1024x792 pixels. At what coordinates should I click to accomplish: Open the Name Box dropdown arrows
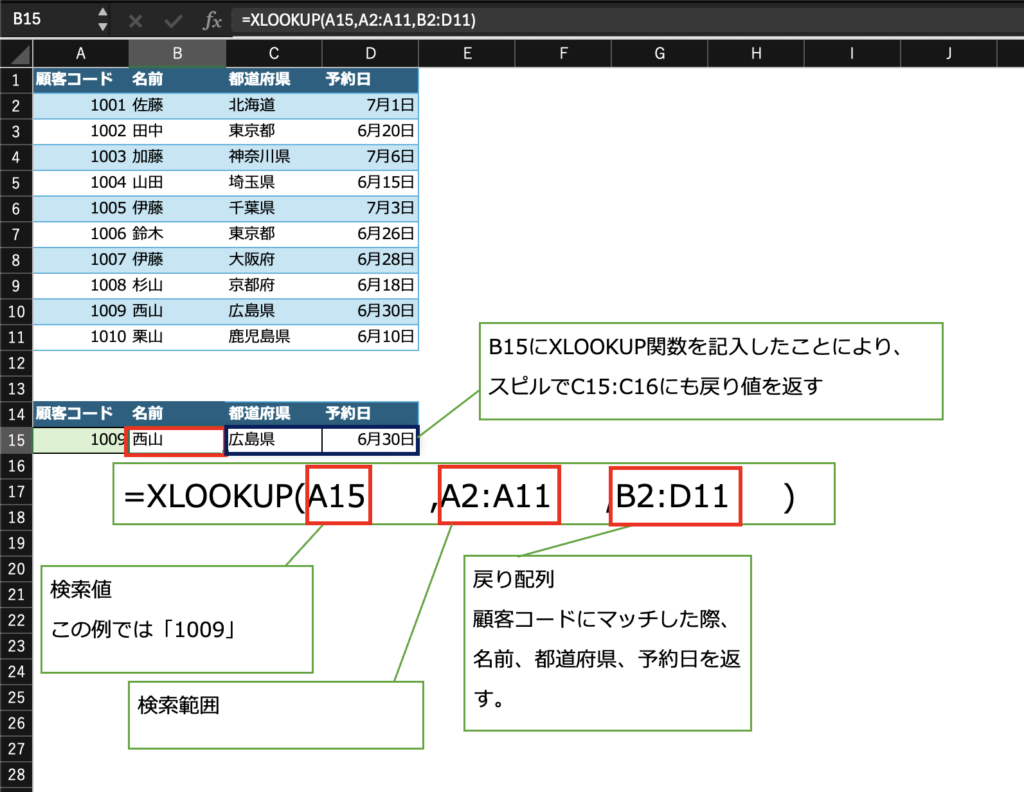pos(102,20)
